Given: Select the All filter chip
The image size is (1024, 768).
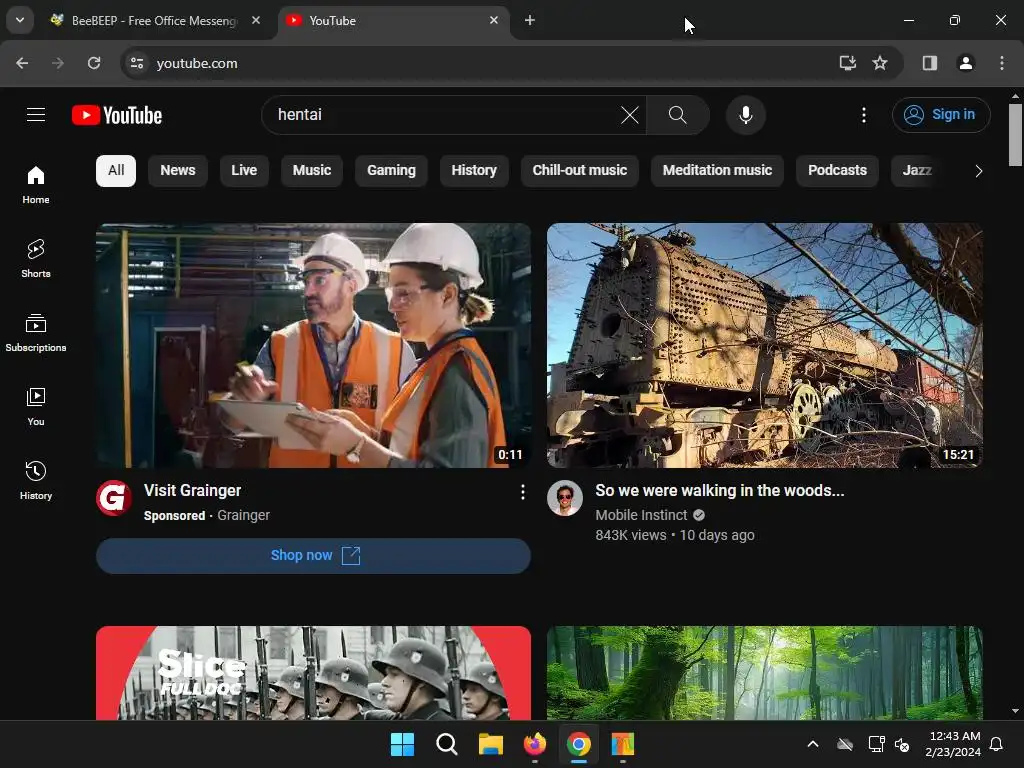Looking at the screenshot, I should pyautogui.click(x=116, y=171).
